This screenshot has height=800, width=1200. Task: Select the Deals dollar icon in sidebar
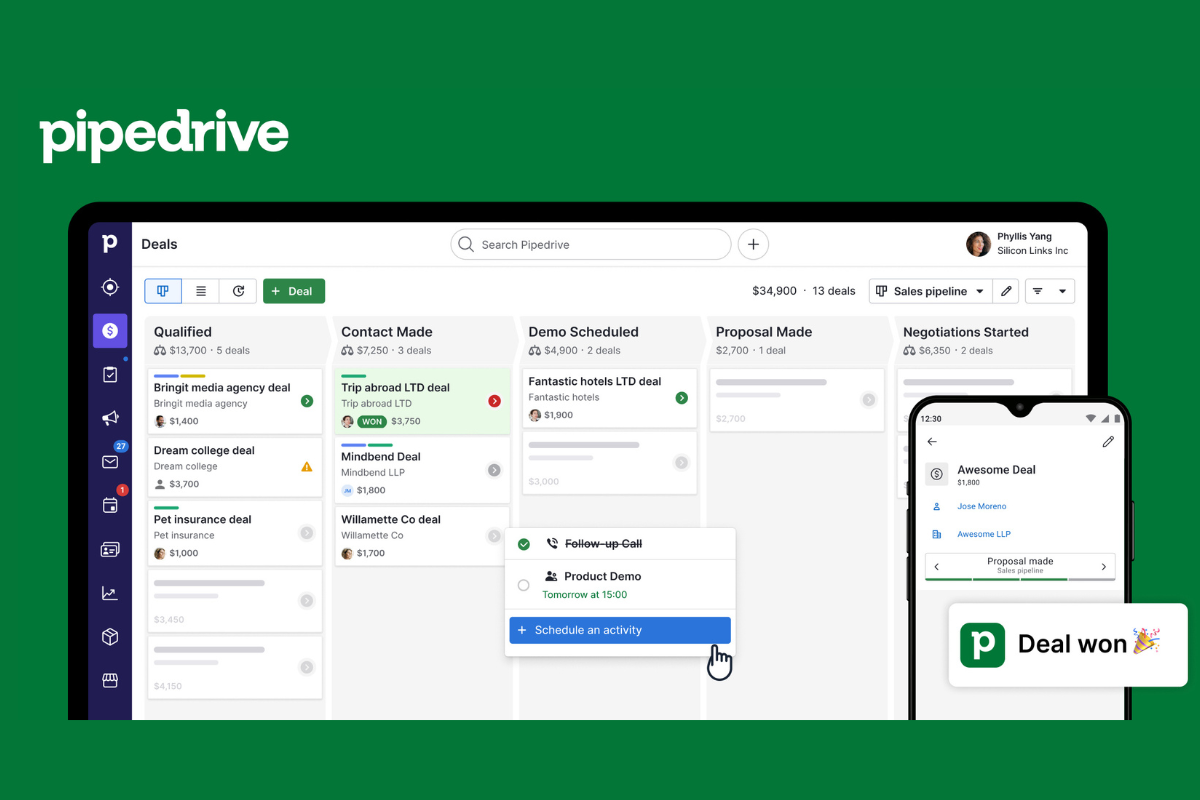pos(110,331)
